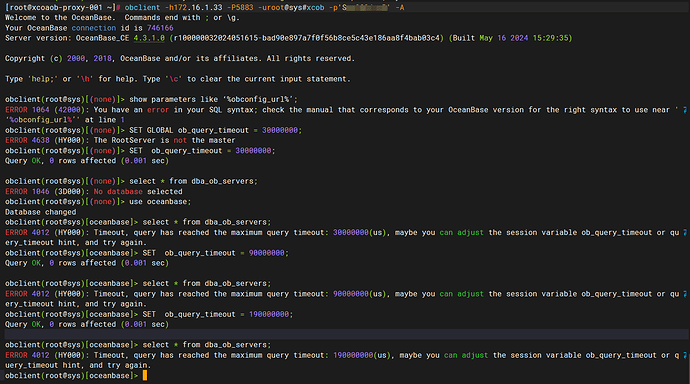The width and height of the screenshot is (690, 384).
Task: Click the SET GLOBAL ob_query_timeout command
Action: click(x=216, y=130)
